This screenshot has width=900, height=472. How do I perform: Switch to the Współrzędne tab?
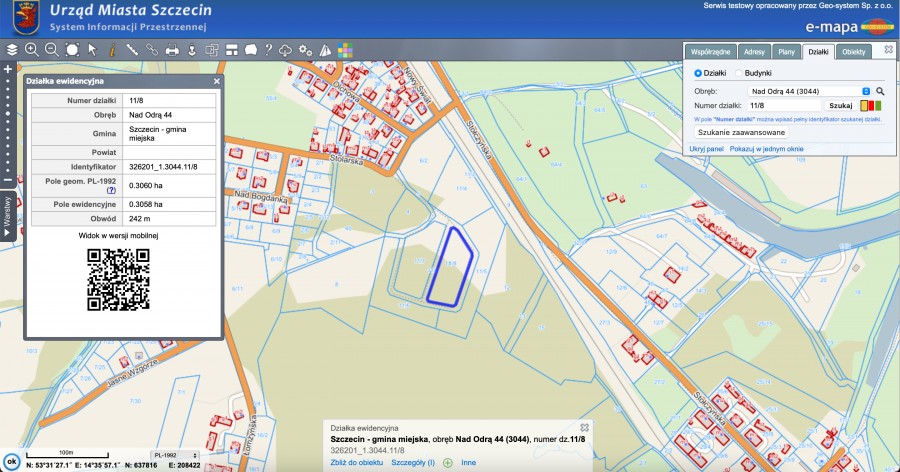coord(712,51)
